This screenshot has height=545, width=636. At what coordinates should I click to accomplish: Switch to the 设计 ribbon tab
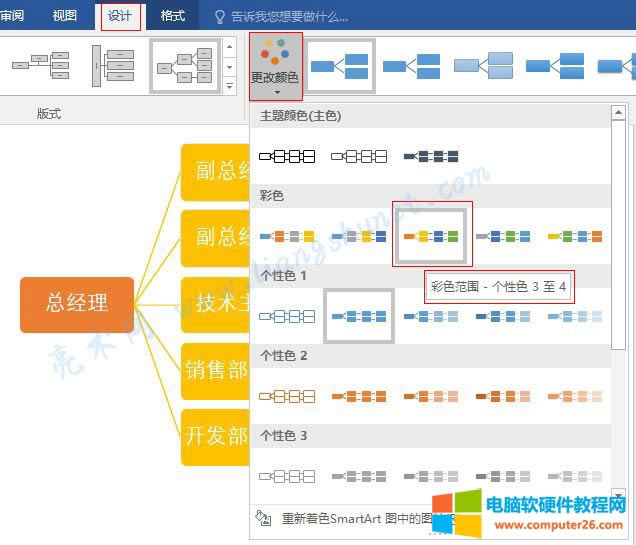pyautogui.click(x=120, y=16)
